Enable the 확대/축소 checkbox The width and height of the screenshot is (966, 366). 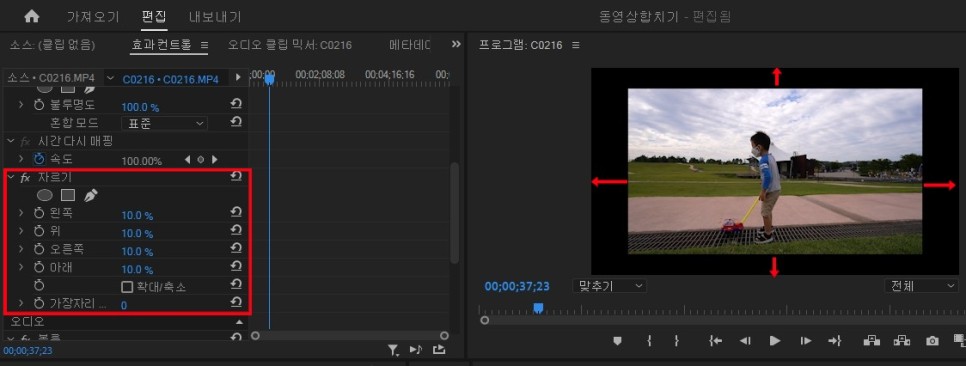[127, 287]
